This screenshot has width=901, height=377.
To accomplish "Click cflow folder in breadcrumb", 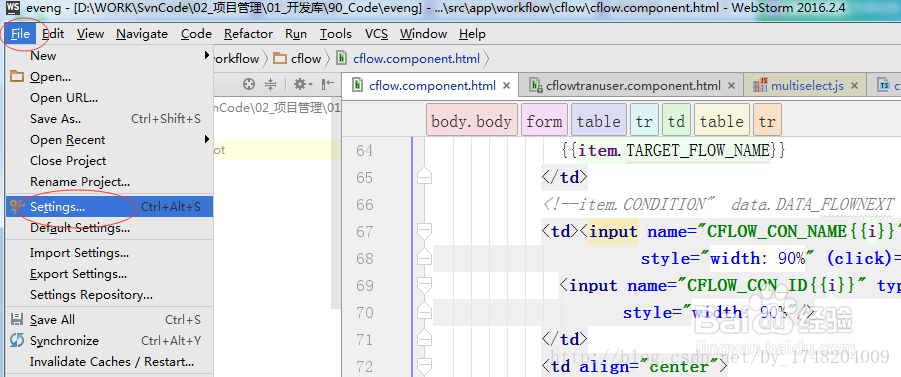I will (298, 59).
